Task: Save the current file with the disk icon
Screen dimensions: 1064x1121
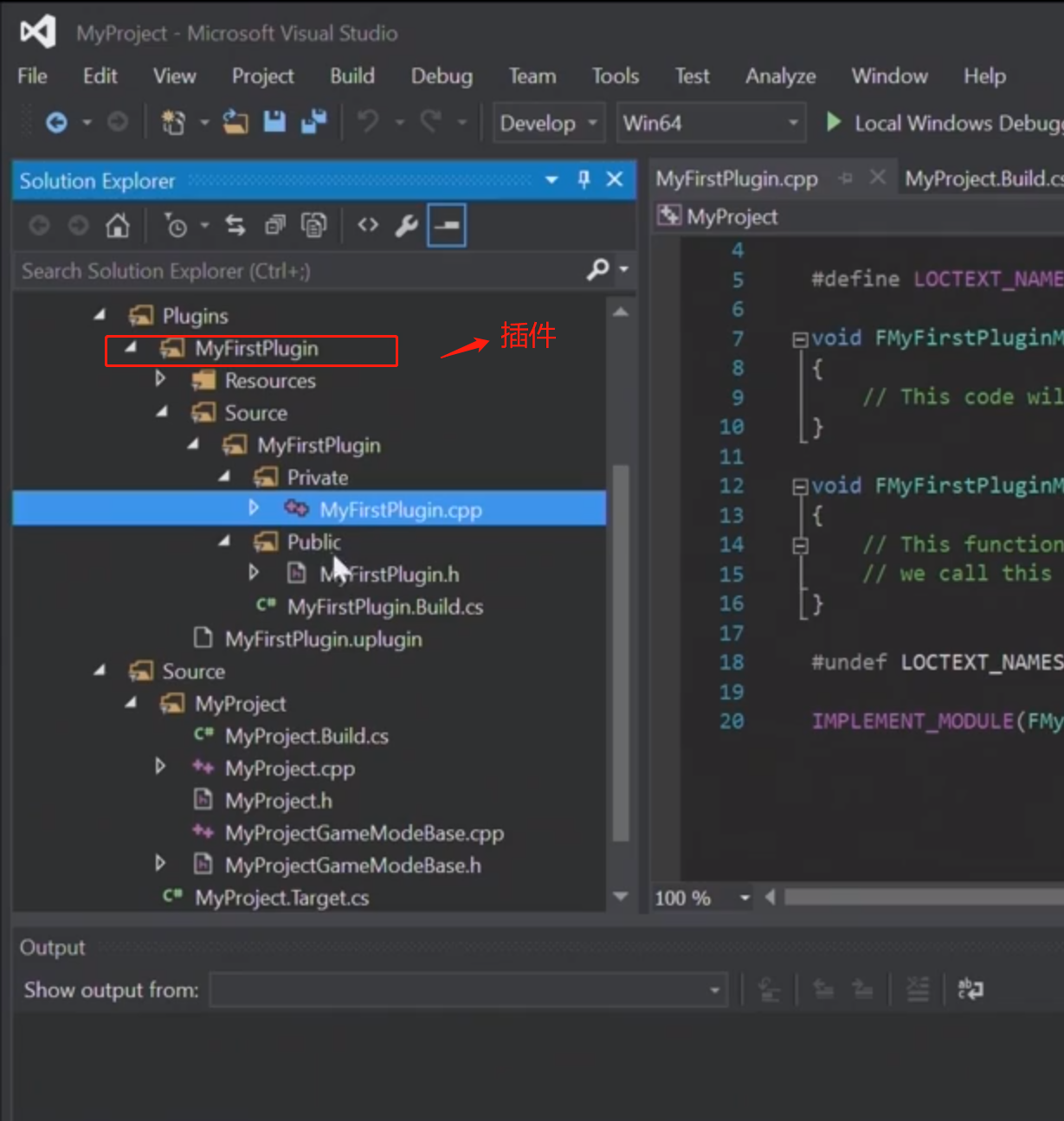Action: coord(274,122)
